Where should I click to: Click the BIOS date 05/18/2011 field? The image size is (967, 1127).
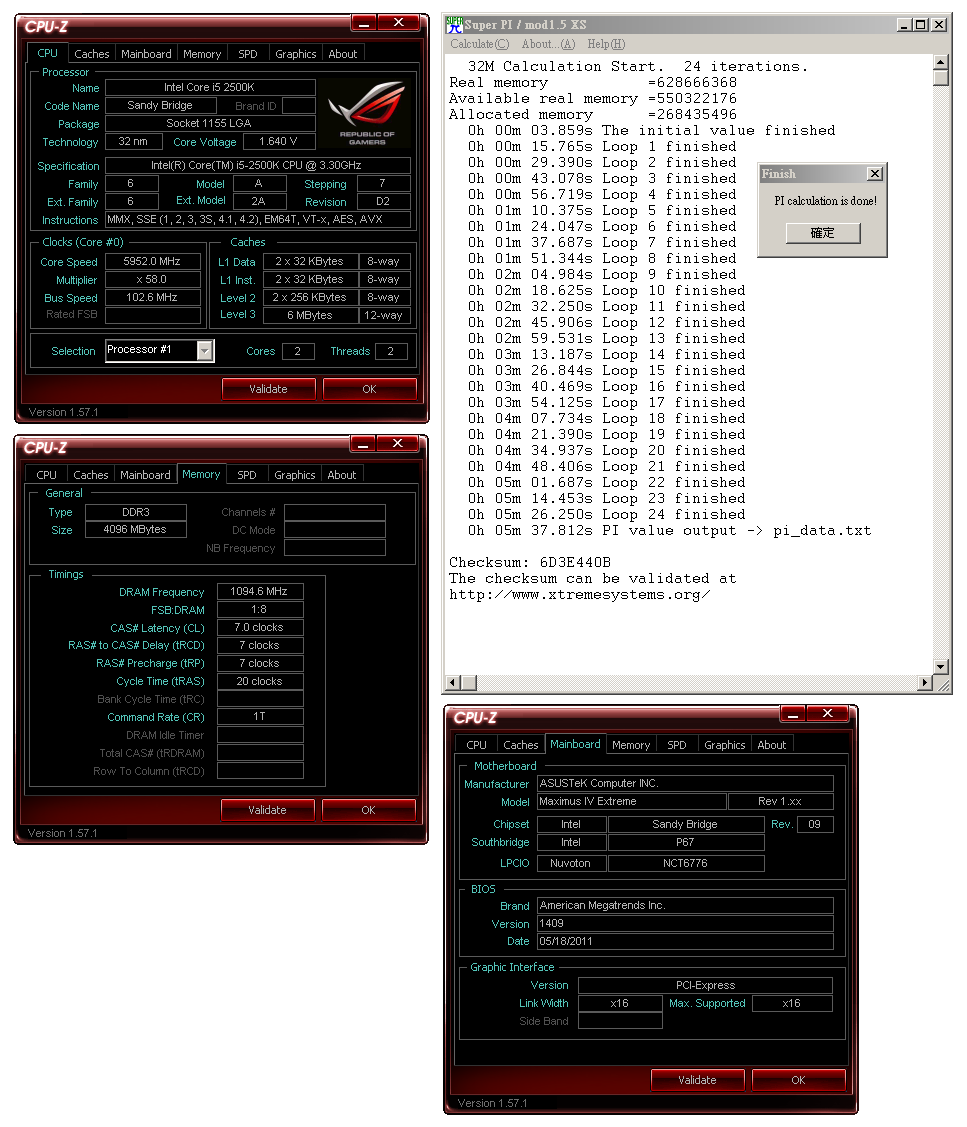pyautogui.click(x=685, y=942)
